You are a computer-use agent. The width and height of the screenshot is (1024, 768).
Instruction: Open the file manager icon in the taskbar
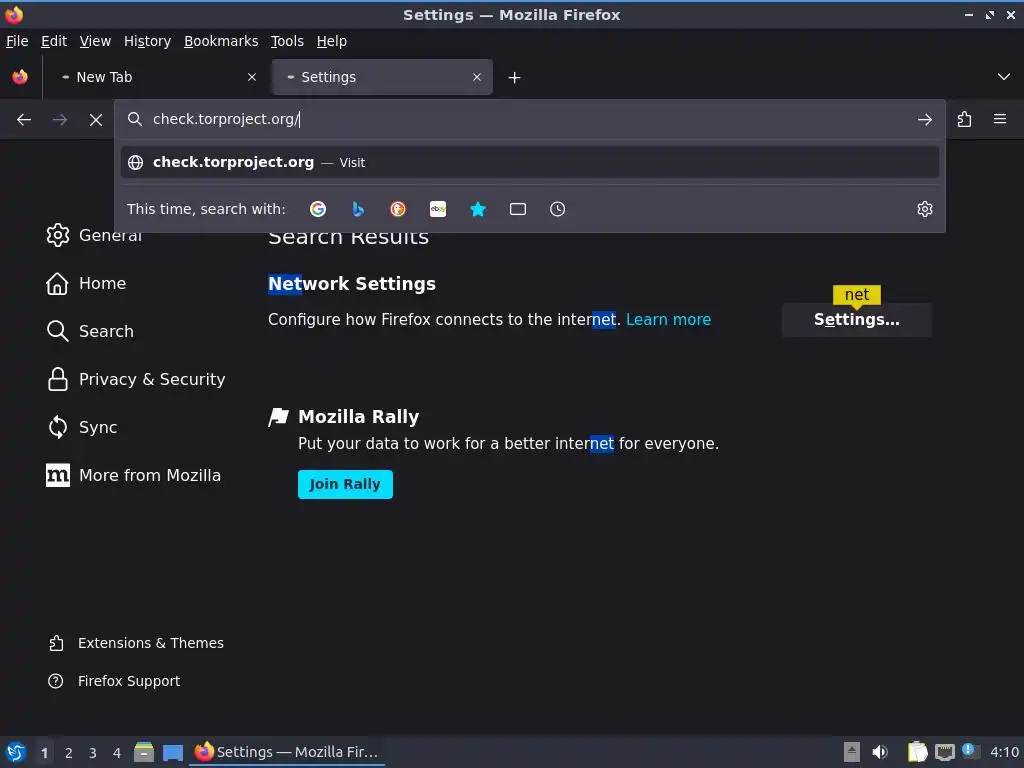144,752
